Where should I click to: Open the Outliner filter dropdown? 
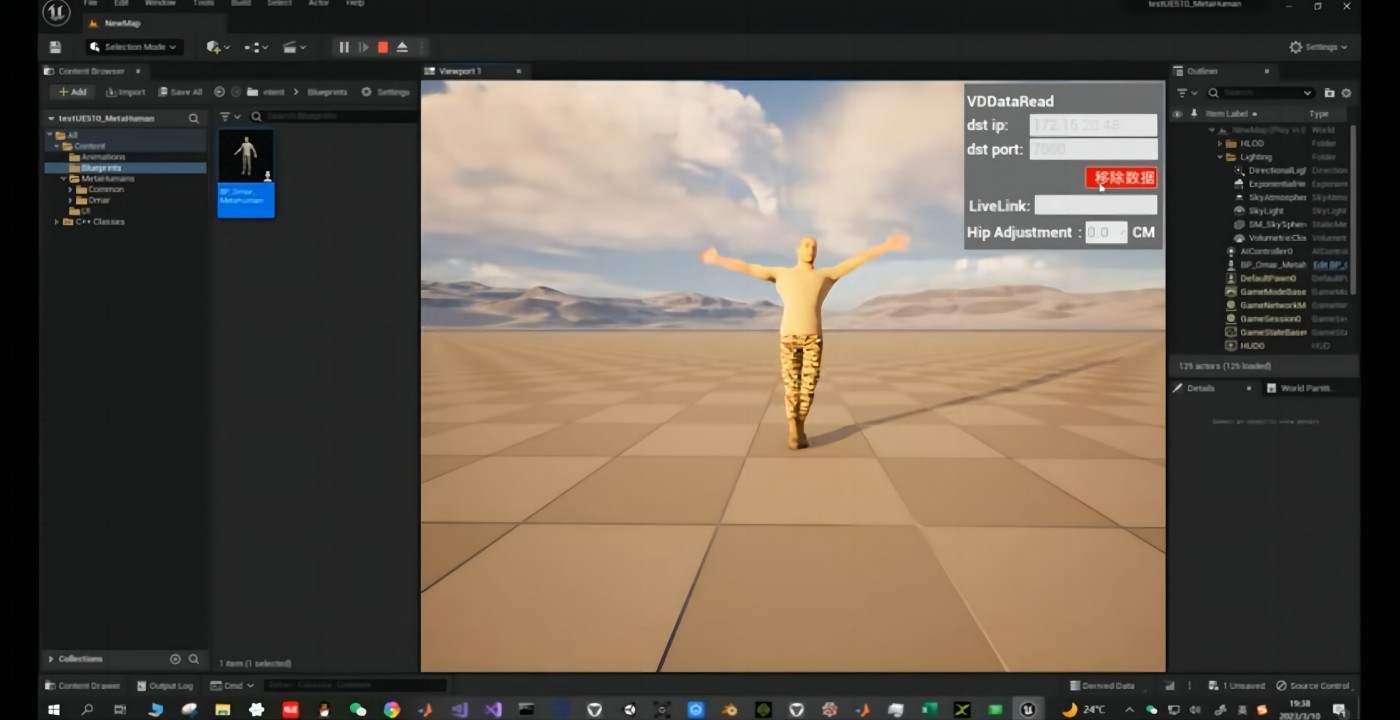click(1187, 93)
